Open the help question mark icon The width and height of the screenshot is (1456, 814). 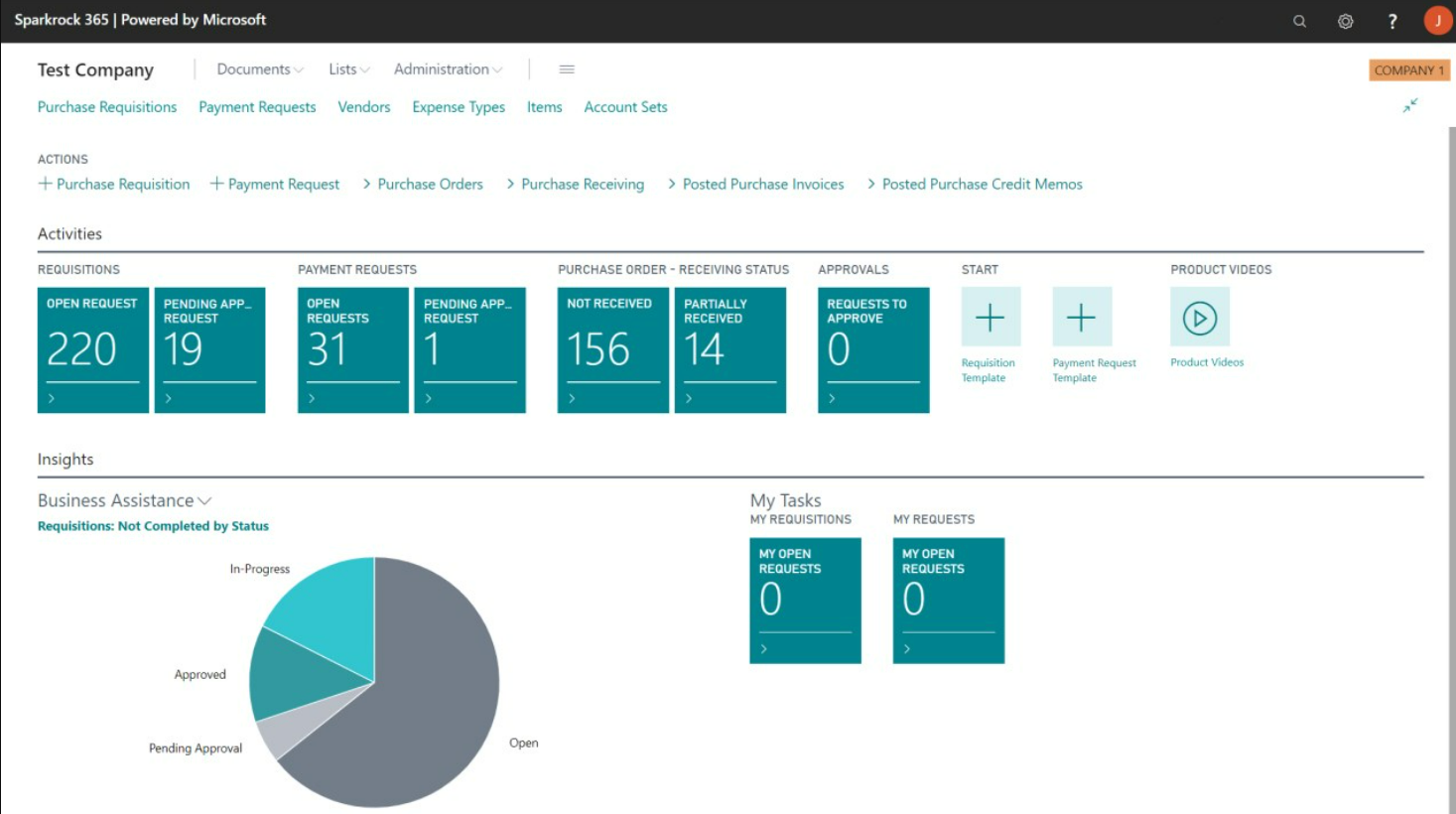click(1392, 21)
